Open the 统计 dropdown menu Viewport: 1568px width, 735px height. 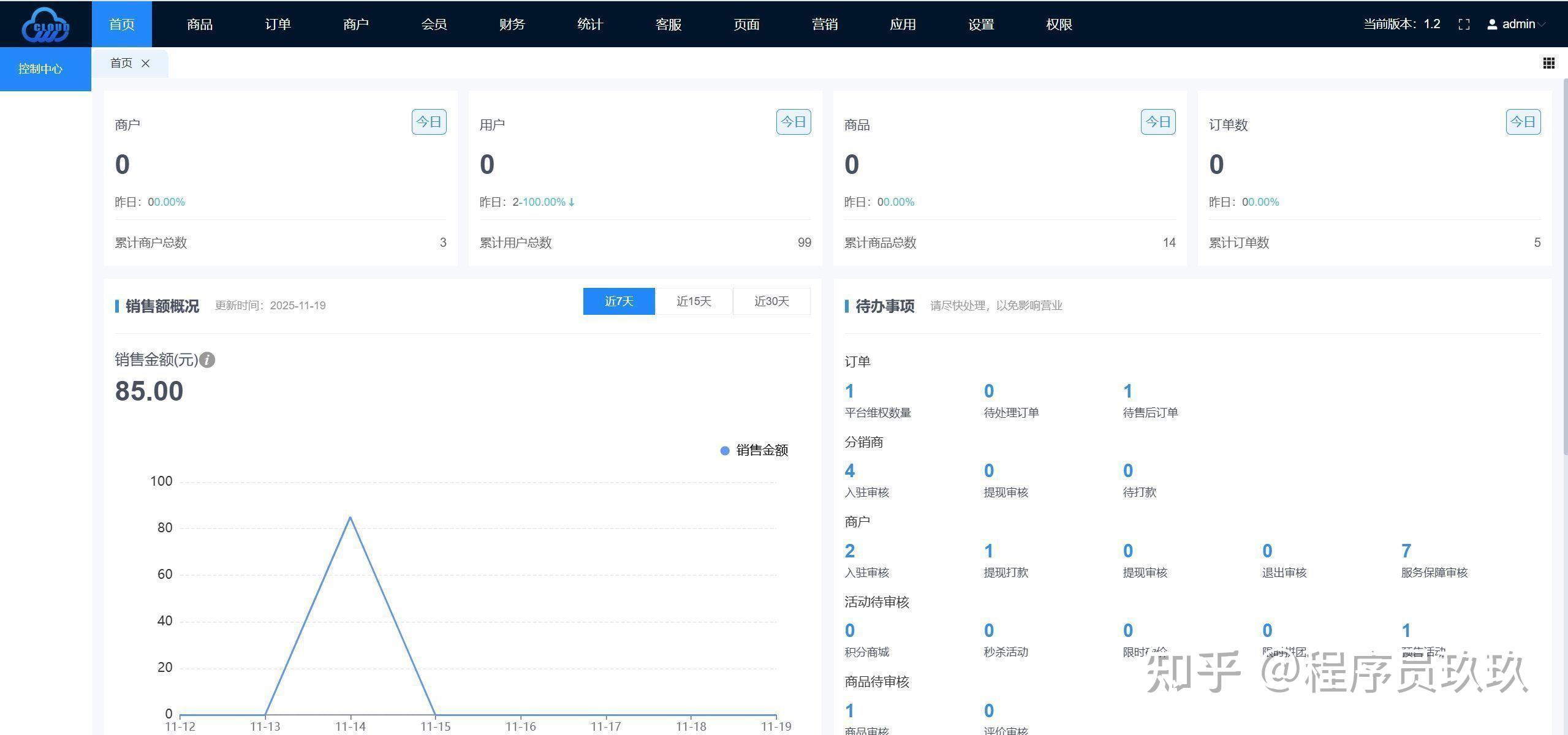[589, 24]
